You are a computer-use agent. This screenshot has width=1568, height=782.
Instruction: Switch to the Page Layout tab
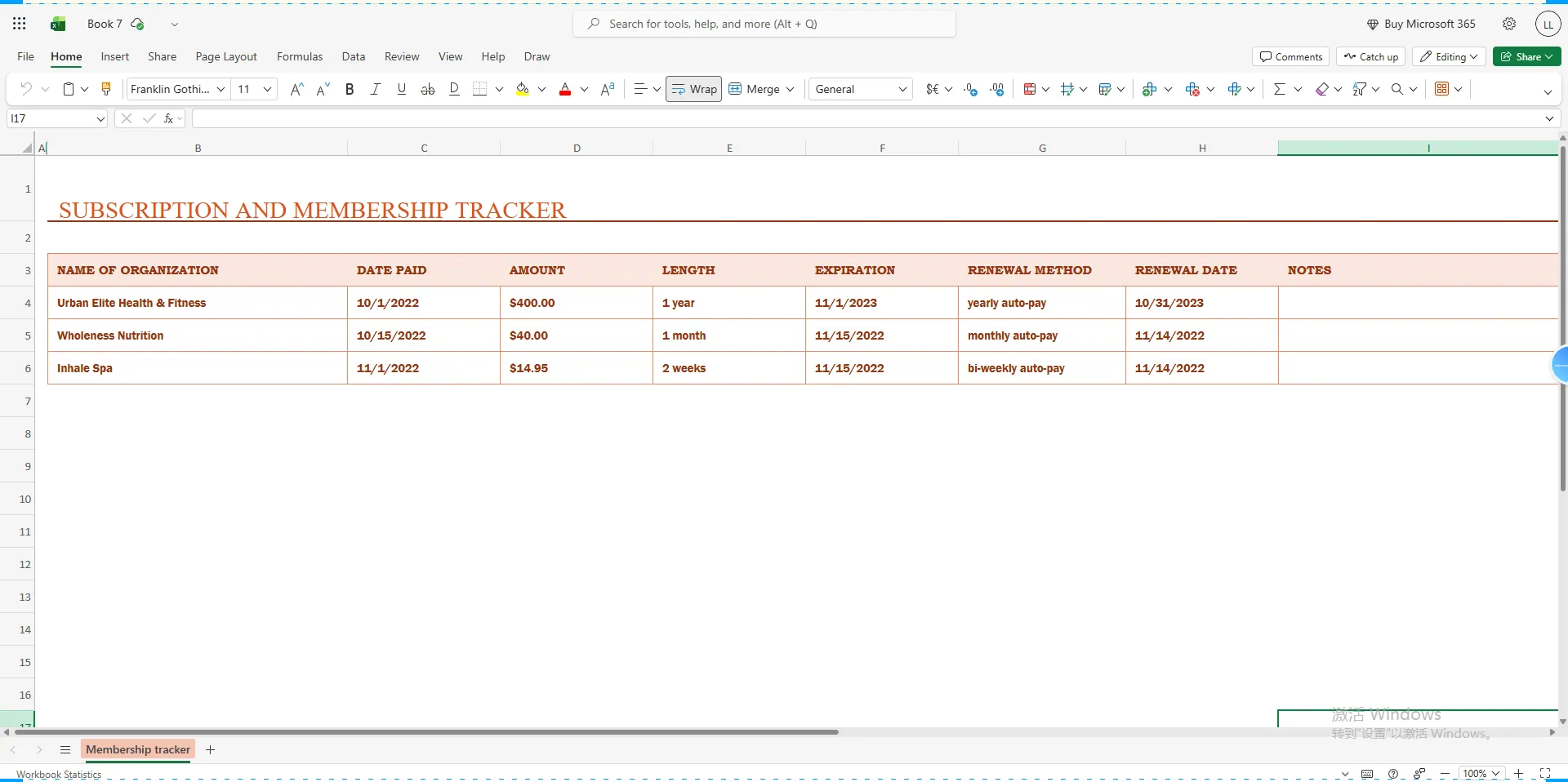coord(226,56)
